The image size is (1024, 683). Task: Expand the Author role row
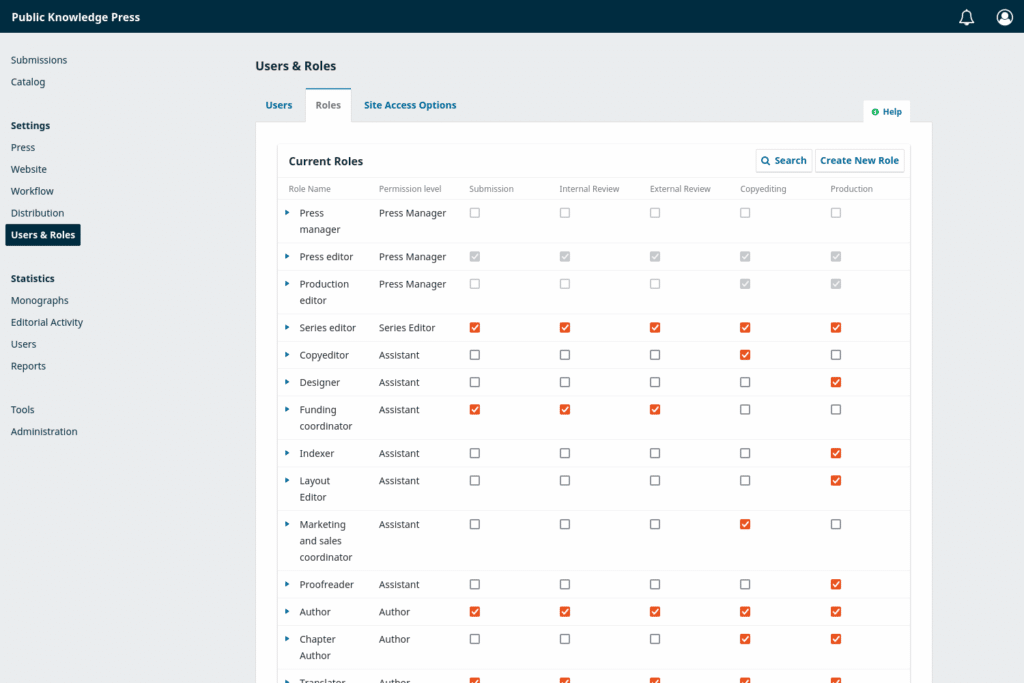(x=289, y=611)
